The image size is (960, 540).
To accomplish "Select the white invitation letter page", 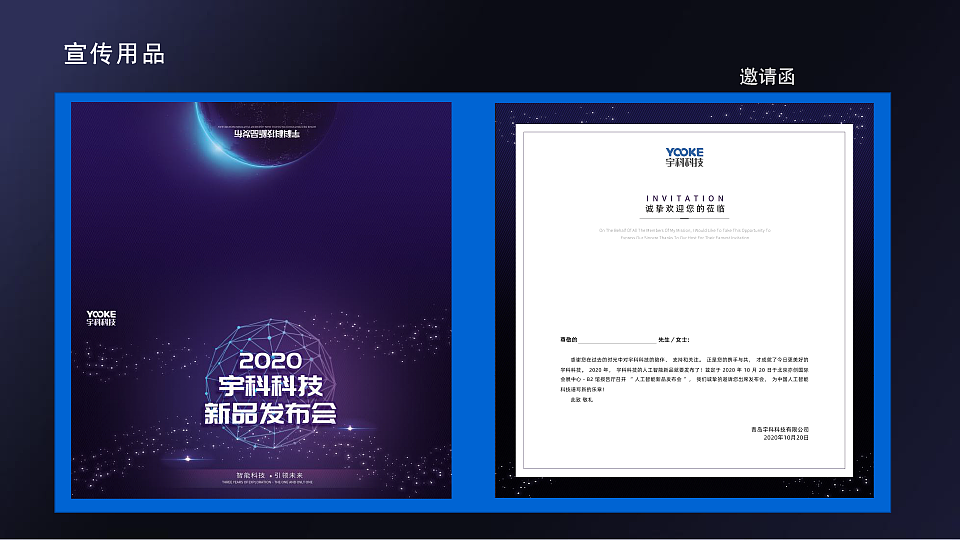I will coord(684,300).
